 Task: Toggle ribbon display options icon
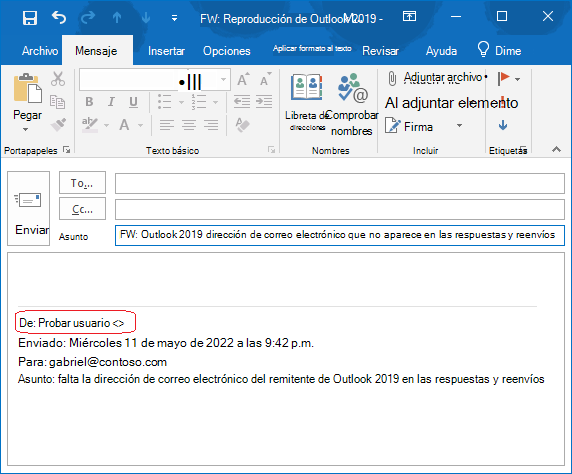(x=409, y=16)
